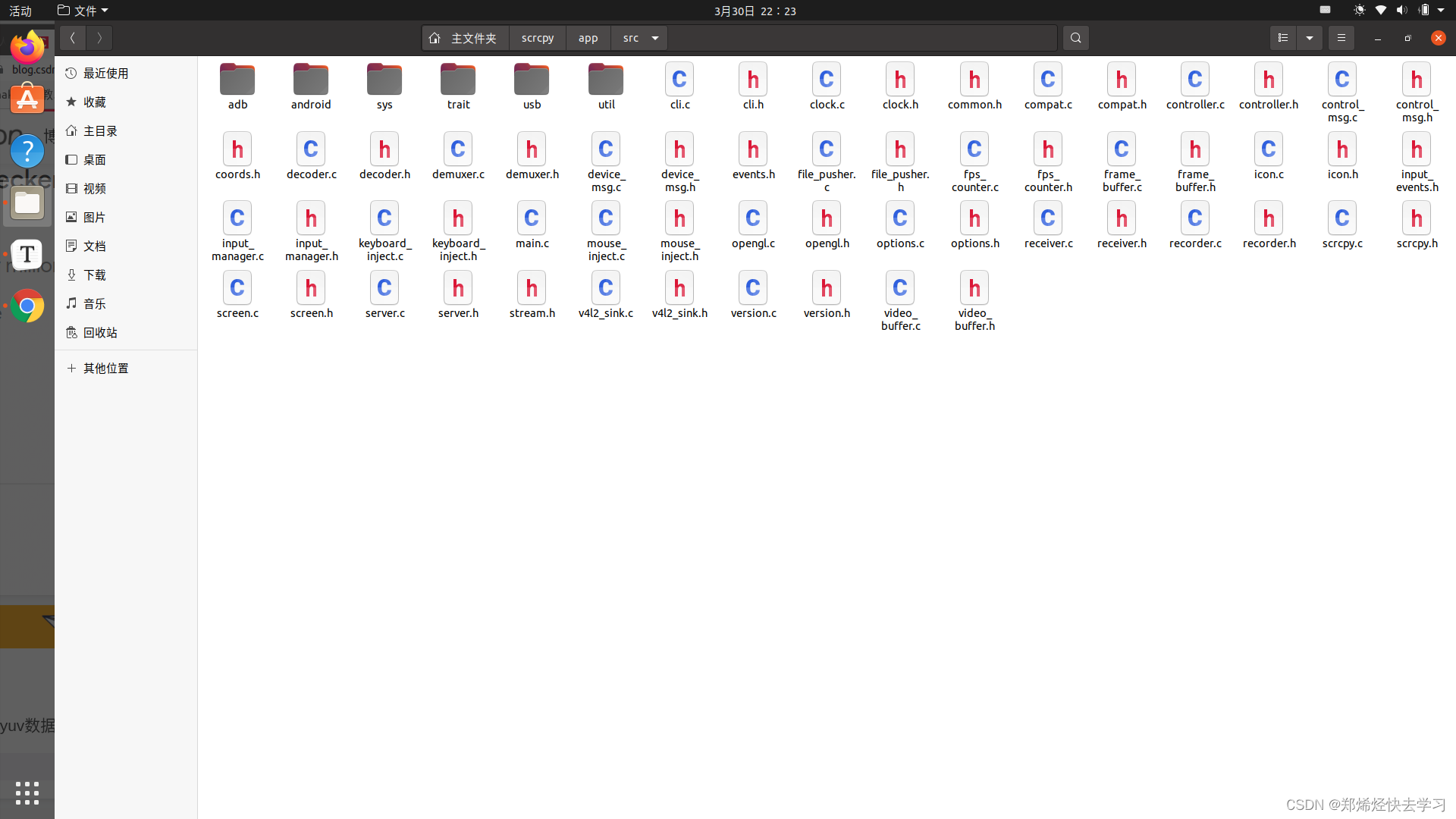Navigate to scrcpy in path bar
This screenshot has height=819, width=1456.
point(538,38)
